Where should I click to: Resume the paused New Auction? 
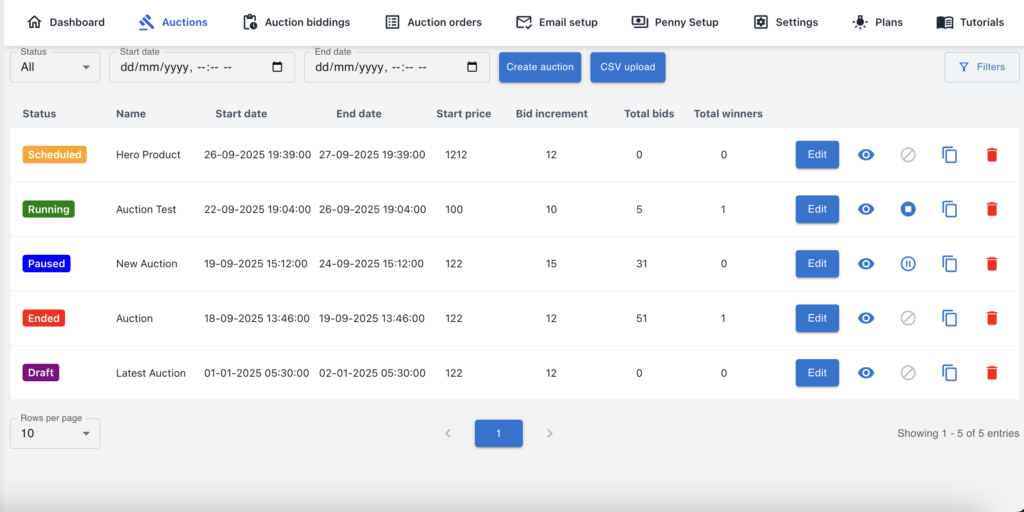908,264
